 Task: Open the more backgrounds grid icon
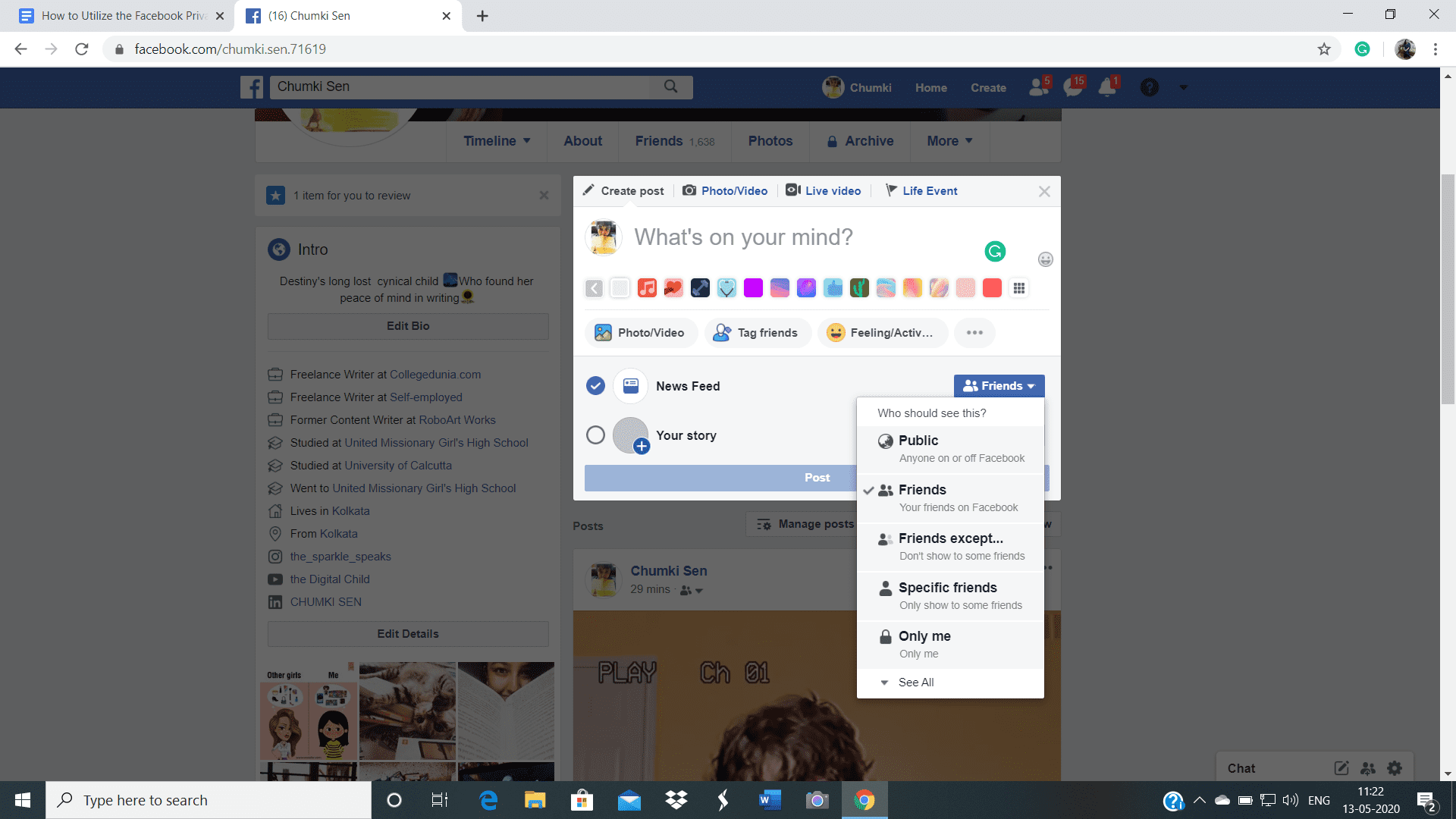[x=1018, y=288]
